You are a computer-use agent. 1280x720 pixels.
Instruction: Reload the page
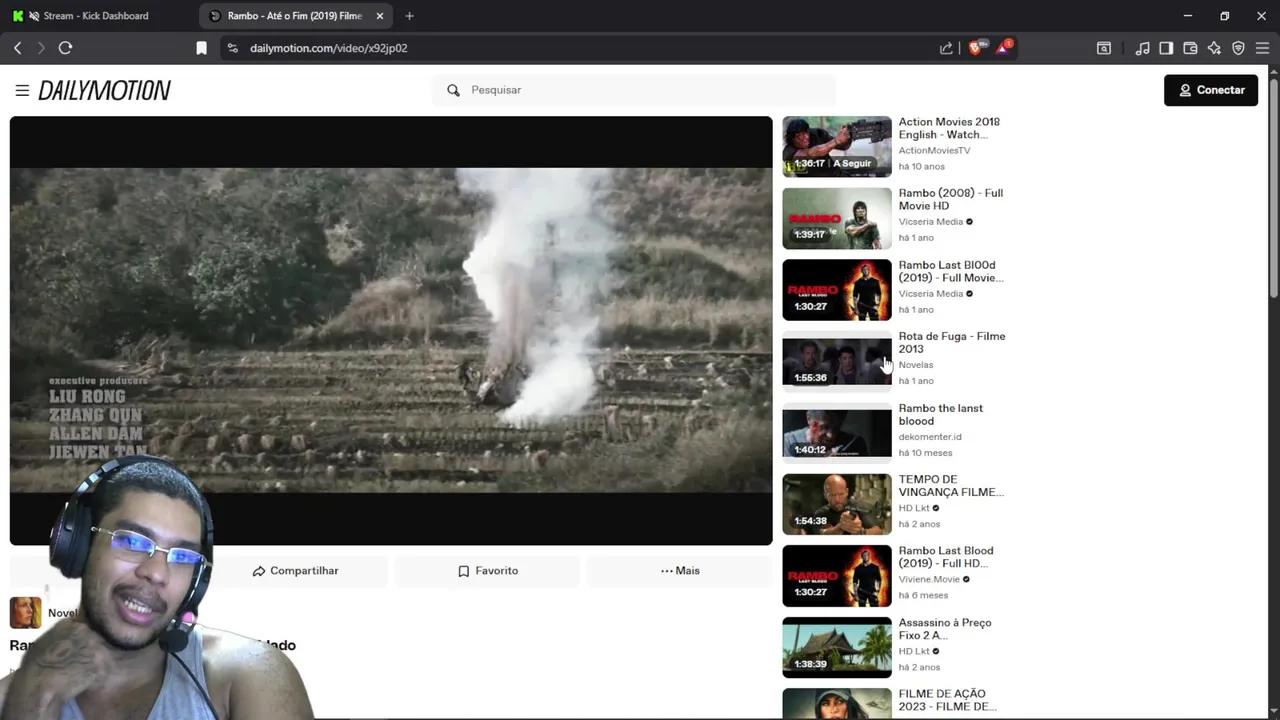click(x=66, y=48)
